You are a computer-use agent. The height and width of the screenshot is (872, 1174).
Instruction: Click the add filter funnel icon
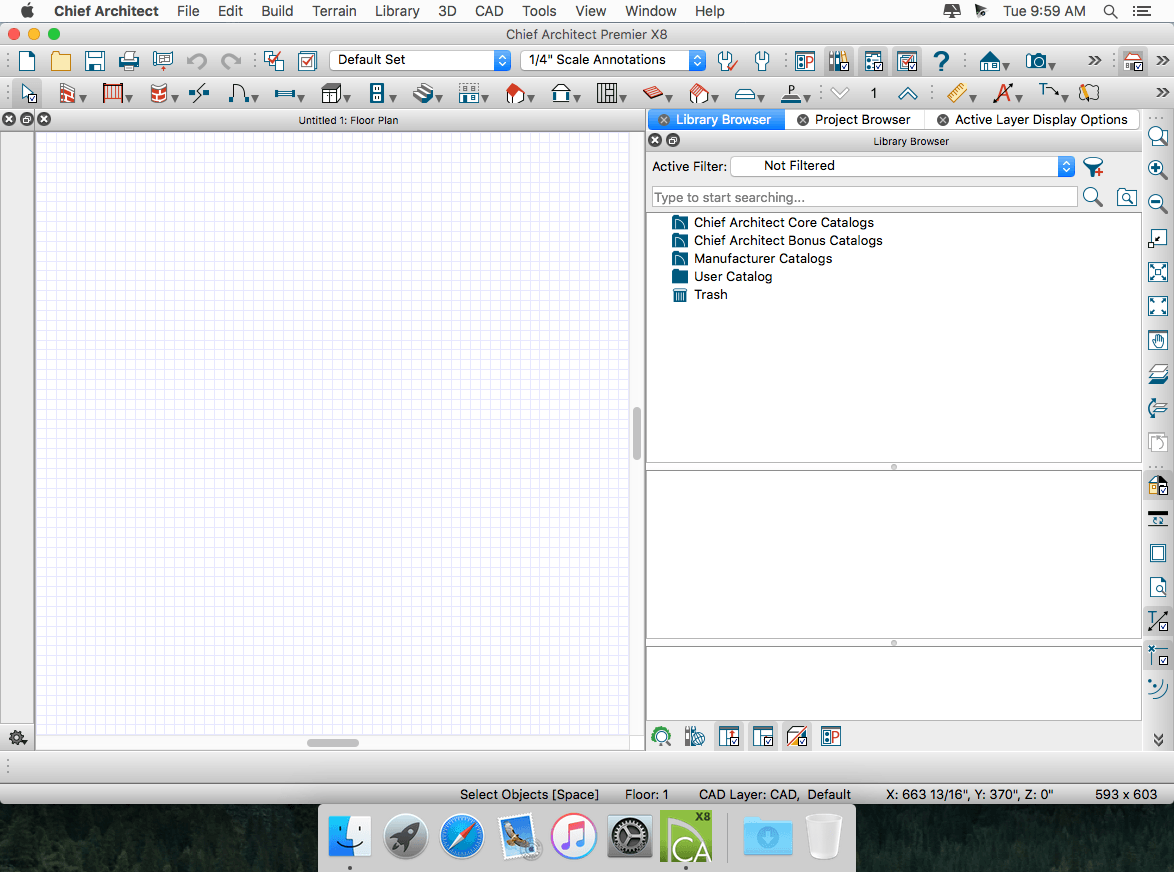(x=1093, y=167)
